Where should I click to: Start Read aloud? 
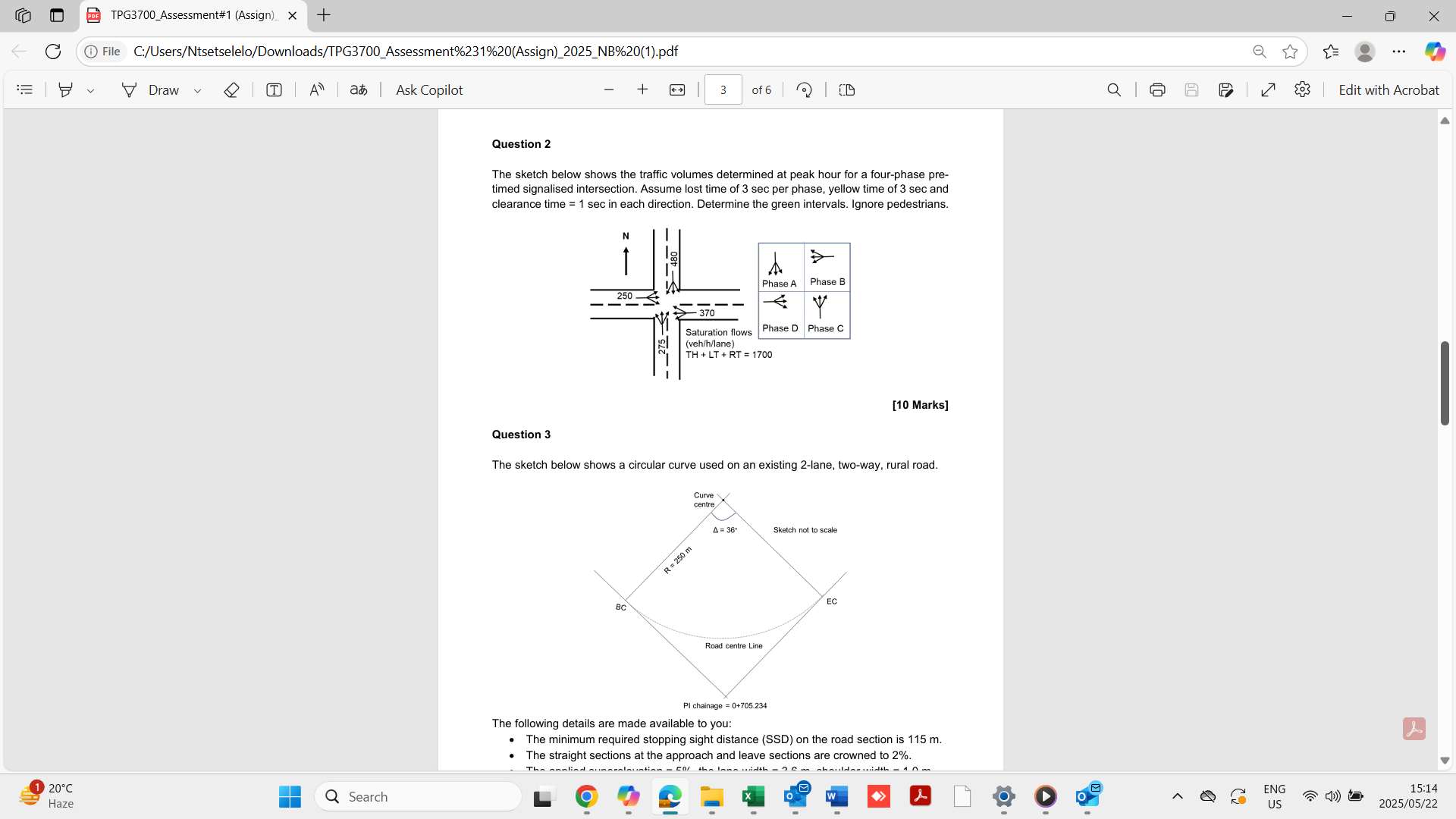coord(318,89)
